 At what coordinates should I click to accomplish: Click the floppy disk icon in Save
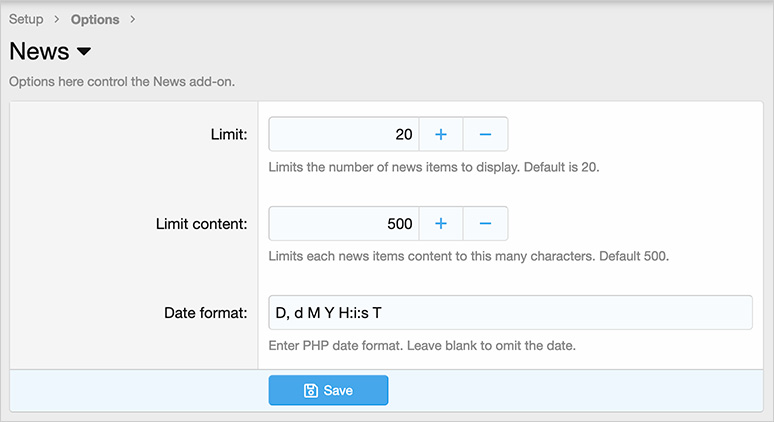[x=311, y=391]
